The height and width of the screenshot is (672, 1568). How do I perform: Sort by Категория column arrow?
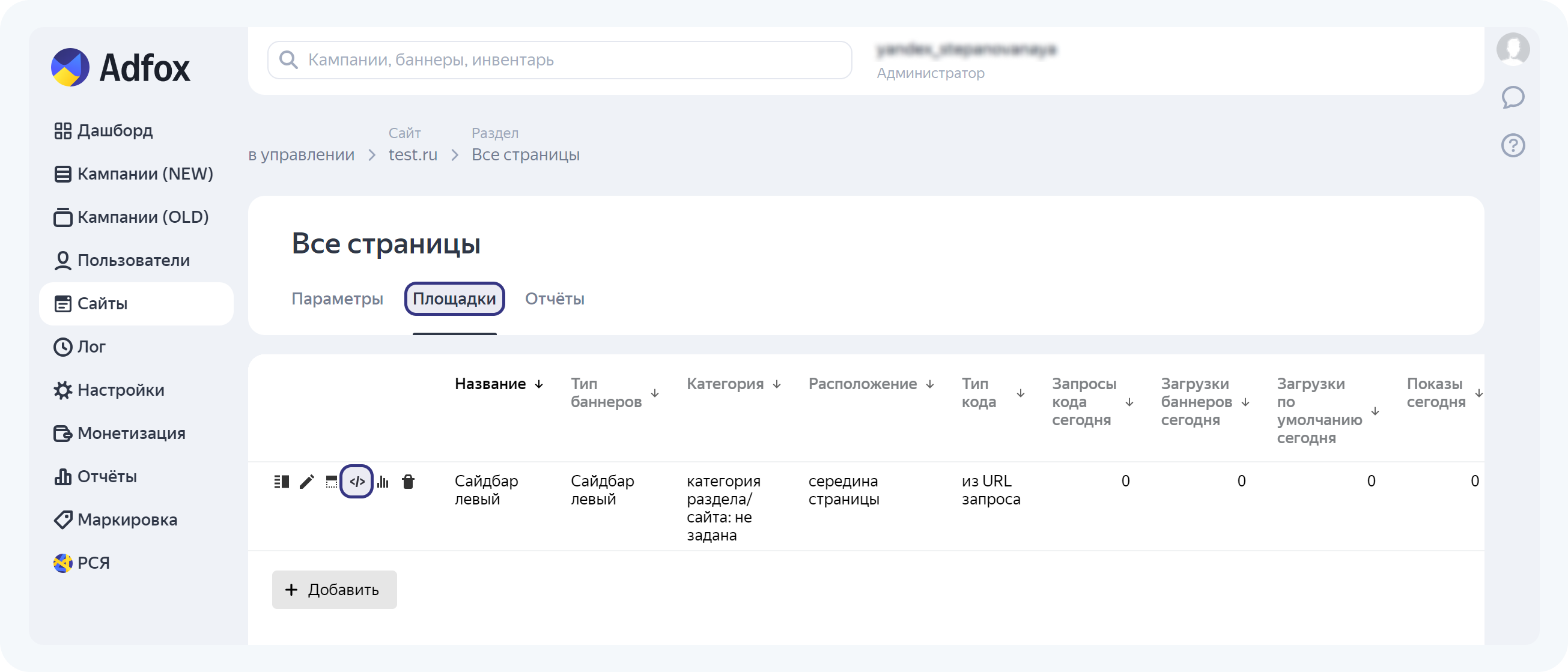(777, 384)
